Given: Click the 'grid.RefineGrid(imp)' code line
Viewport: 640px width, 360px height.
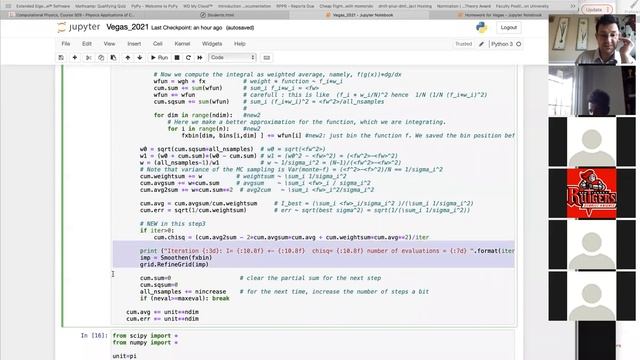Looking at the screenshot, I should click(174, 264).
